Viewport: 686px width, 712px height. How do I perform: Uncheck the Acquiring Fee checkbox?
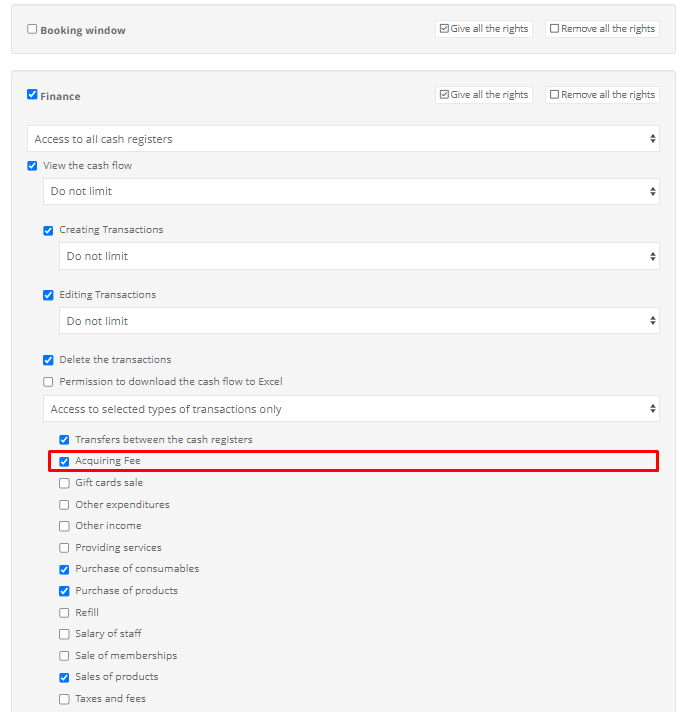pos(64,461)
